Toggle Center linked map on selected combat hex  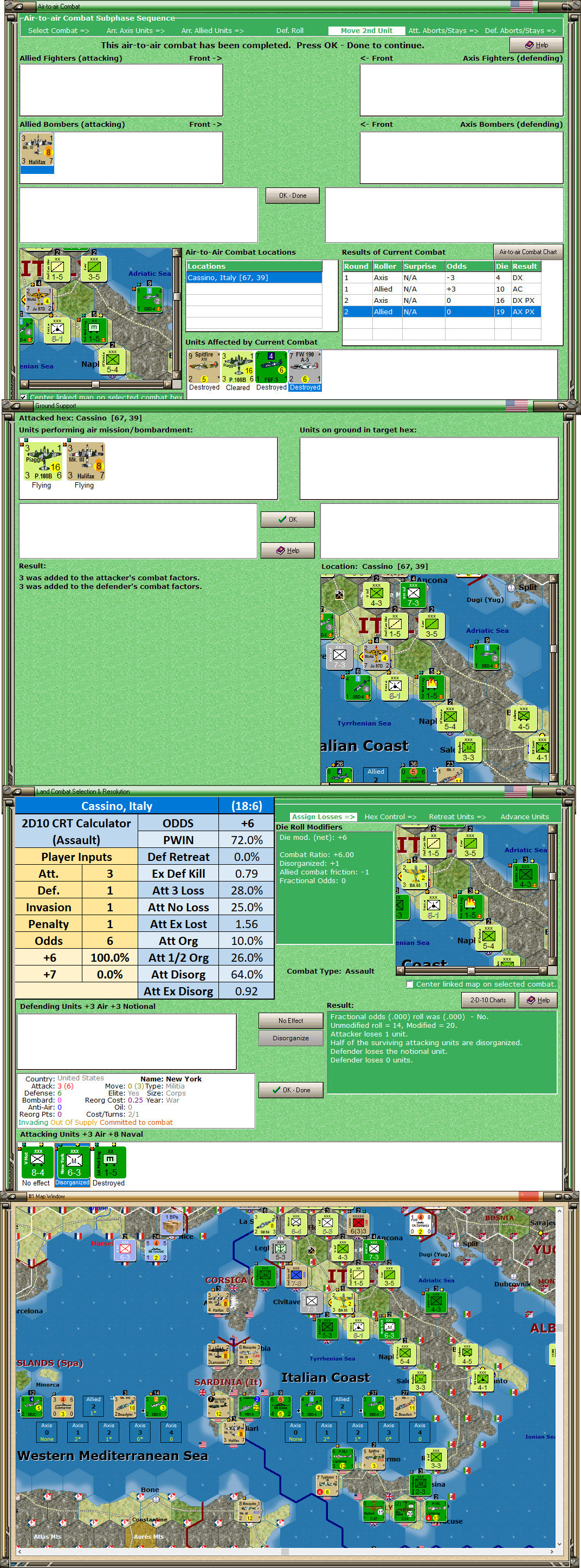tap(23, 397)
